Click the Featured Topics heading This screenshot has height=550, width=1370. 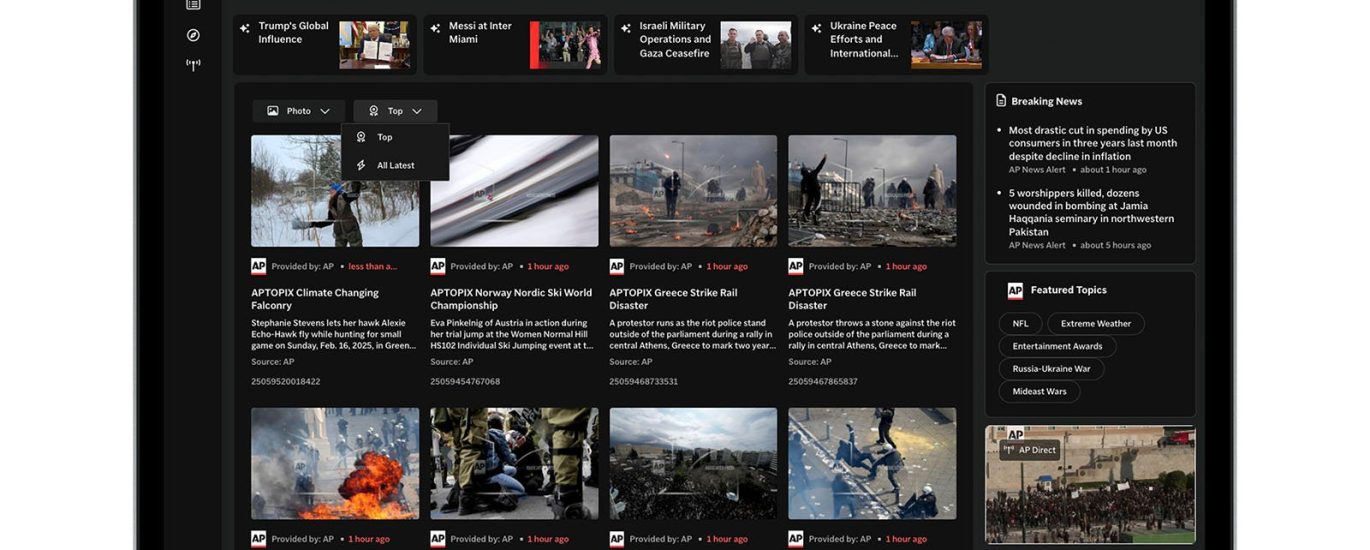coord(1069,290)
